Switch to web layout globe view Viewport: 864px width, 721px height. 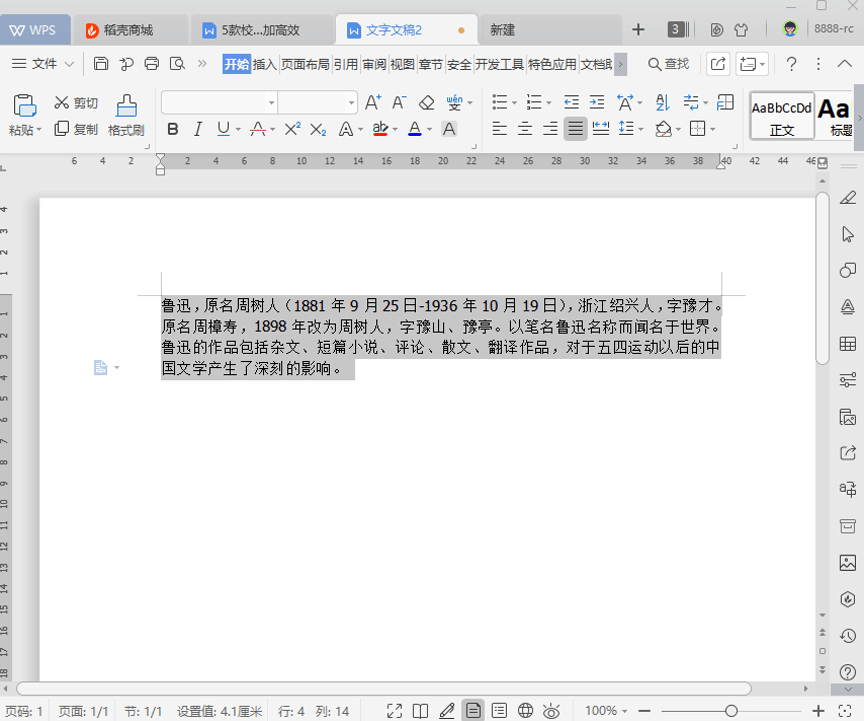(x=526, y=711)
